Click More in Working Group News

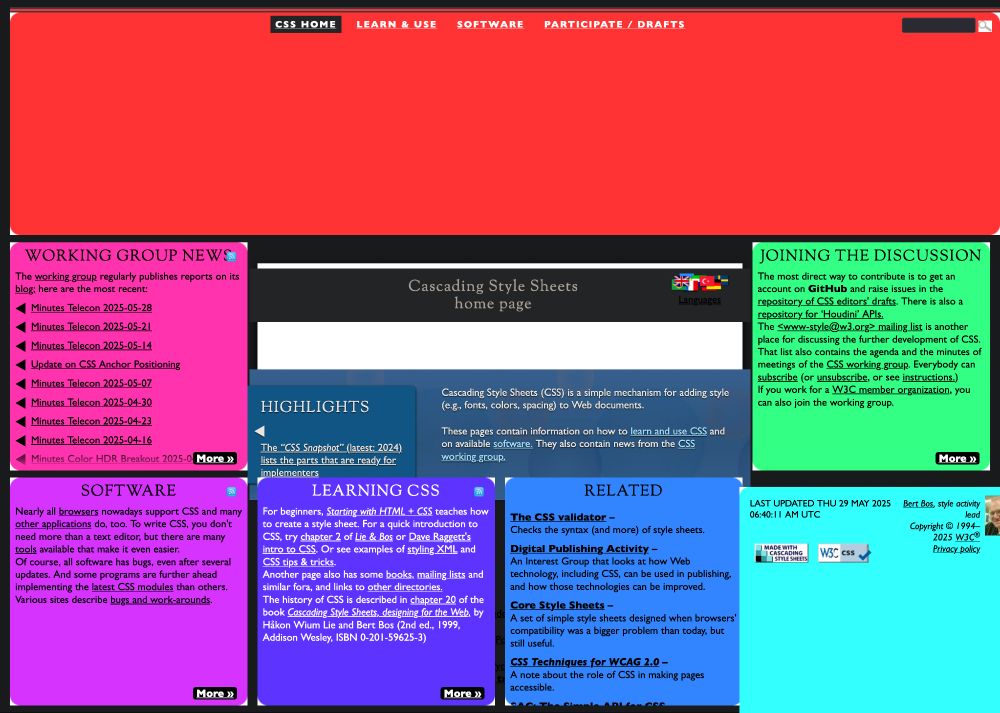tap(215, 459)
